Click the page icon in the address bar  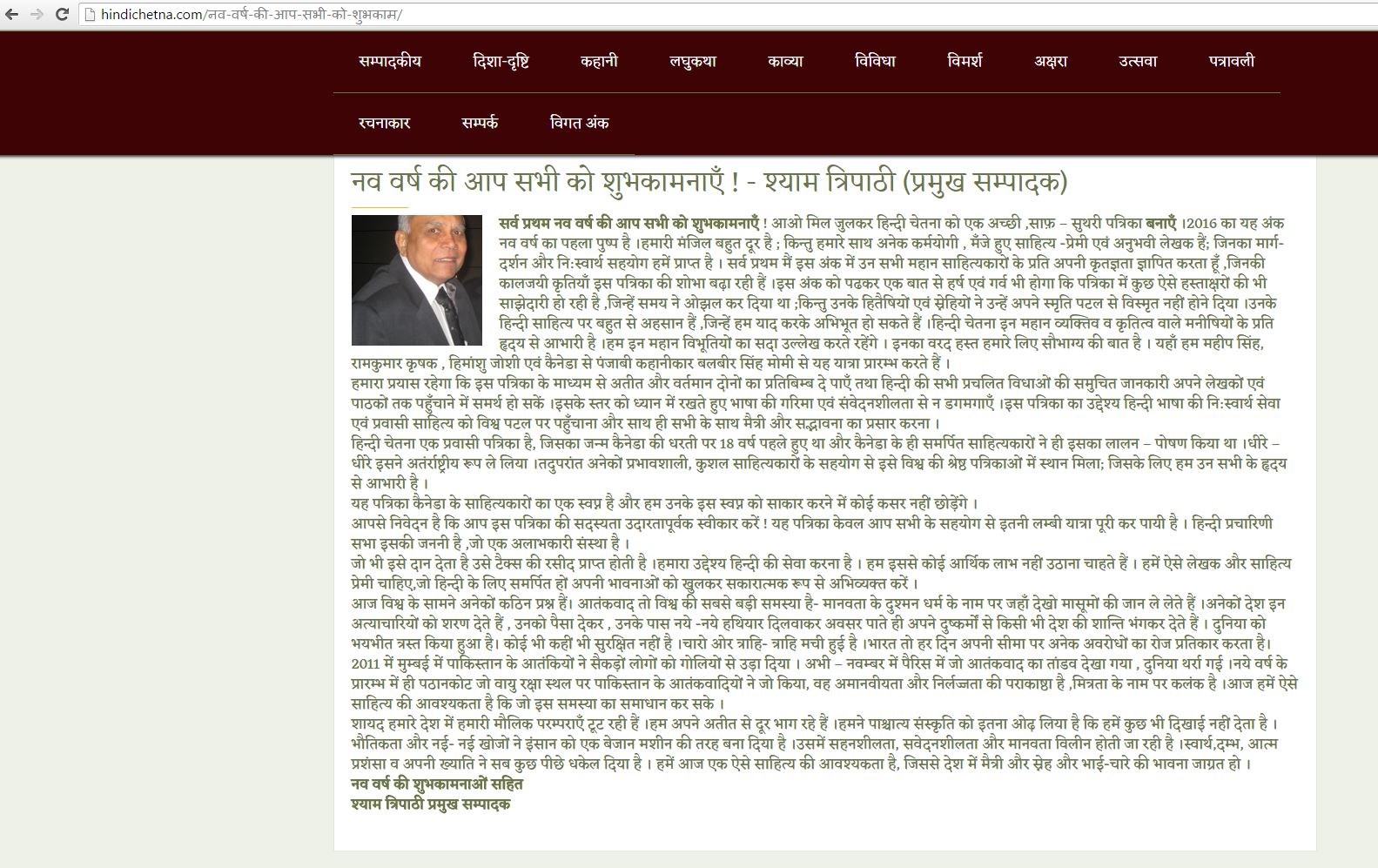[89, 15]
